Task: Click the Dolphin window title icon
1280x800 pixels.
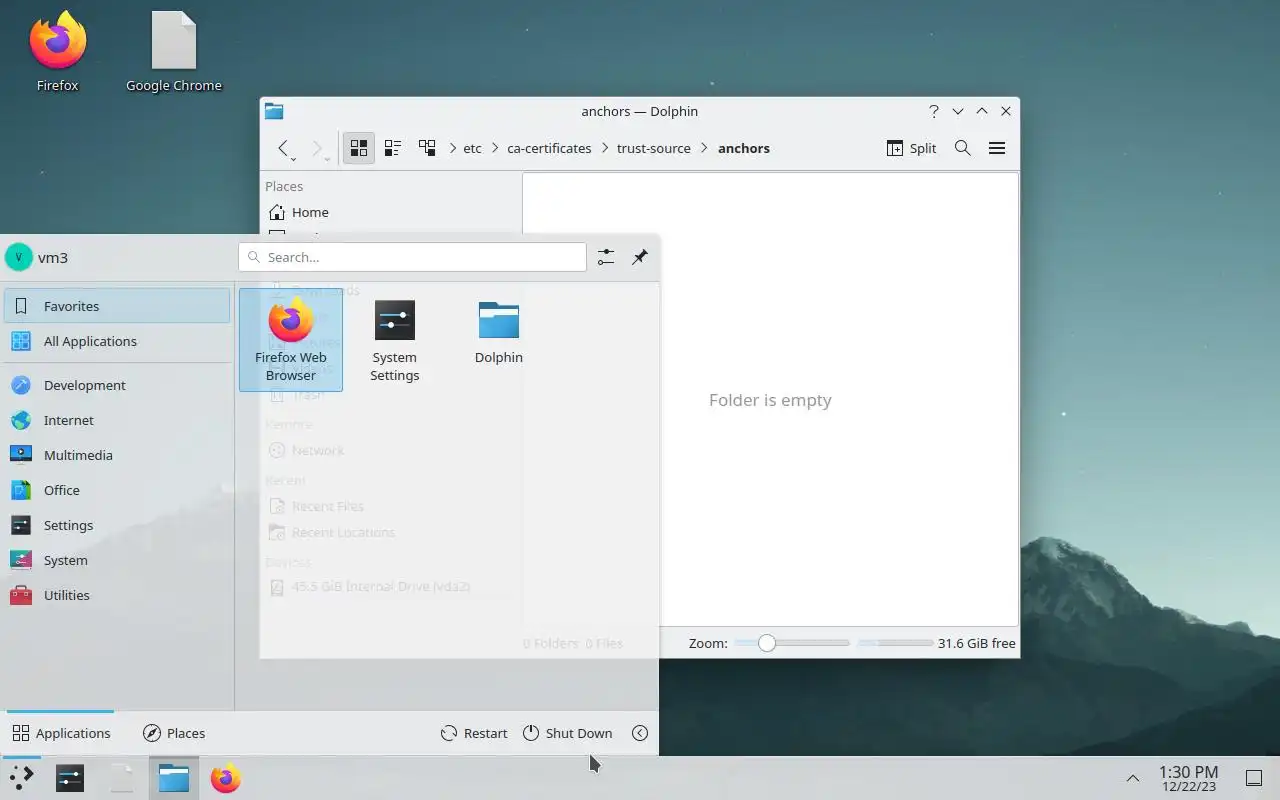Action: click(x=274, y=111)
